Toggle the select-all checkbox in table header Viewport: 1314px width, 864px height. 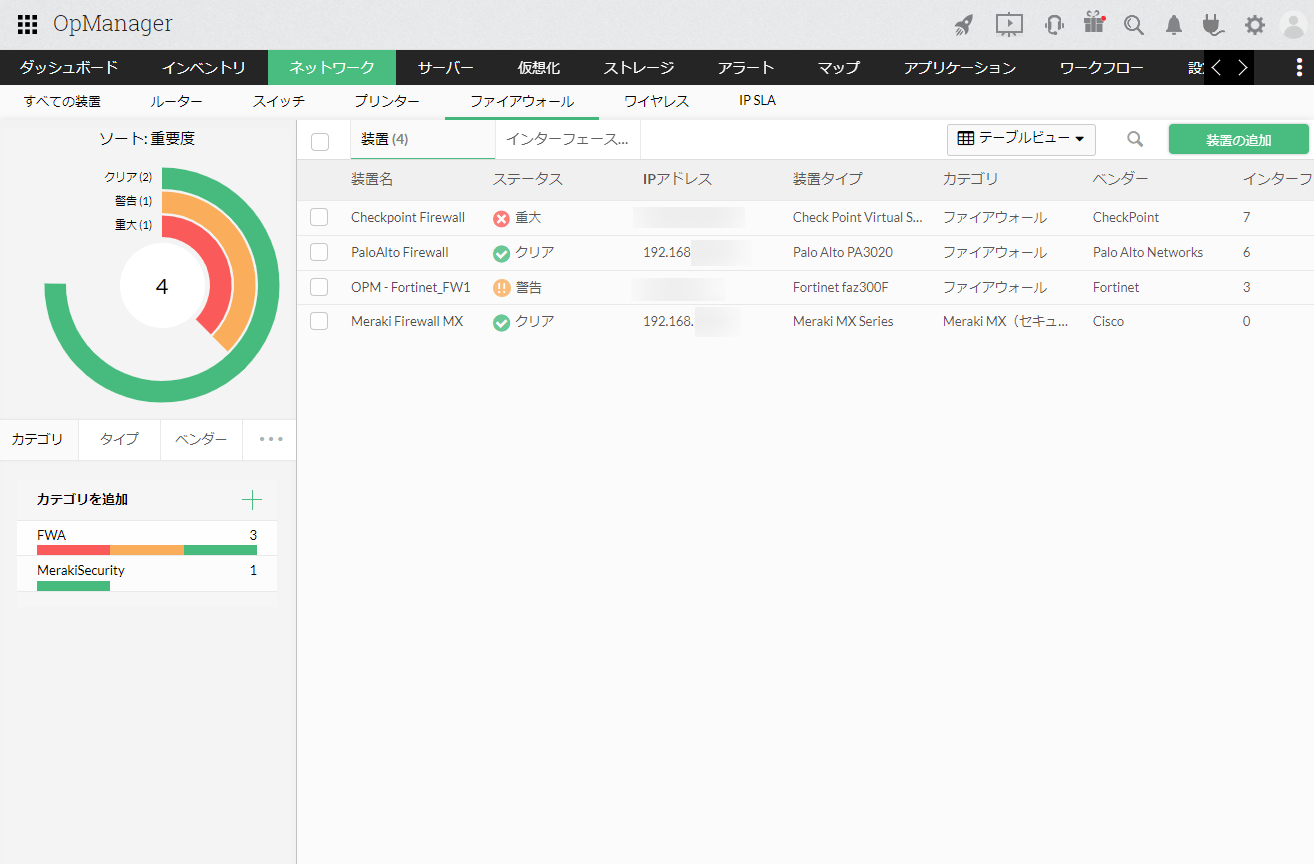320,141
